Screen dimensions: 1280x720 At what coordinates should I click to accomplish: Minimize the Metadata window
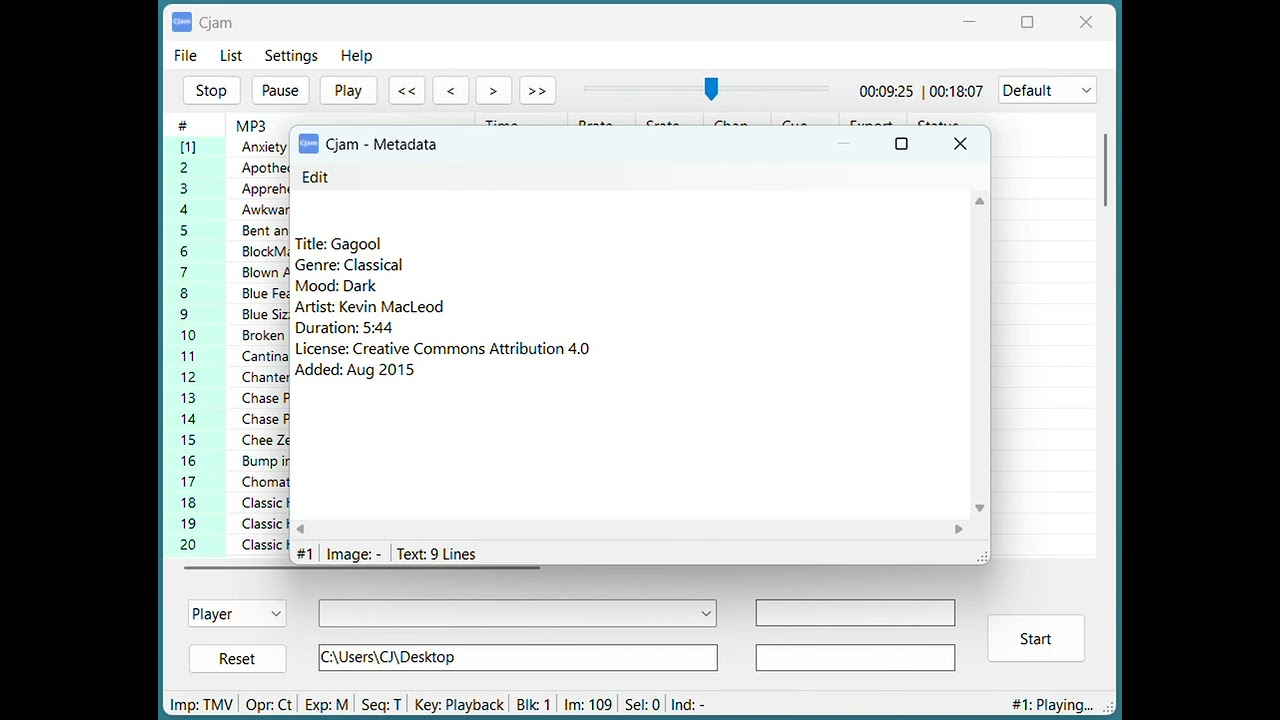tap(843, 144)
